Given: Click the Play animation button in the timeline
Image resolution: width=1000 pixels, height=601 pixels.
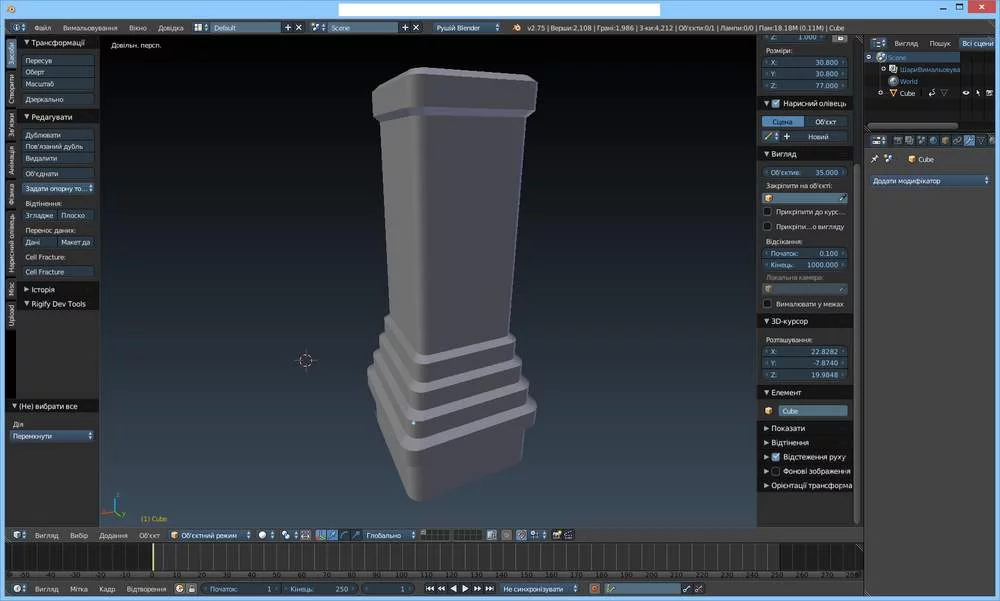Looking at the screenshot, I should 465,589.
